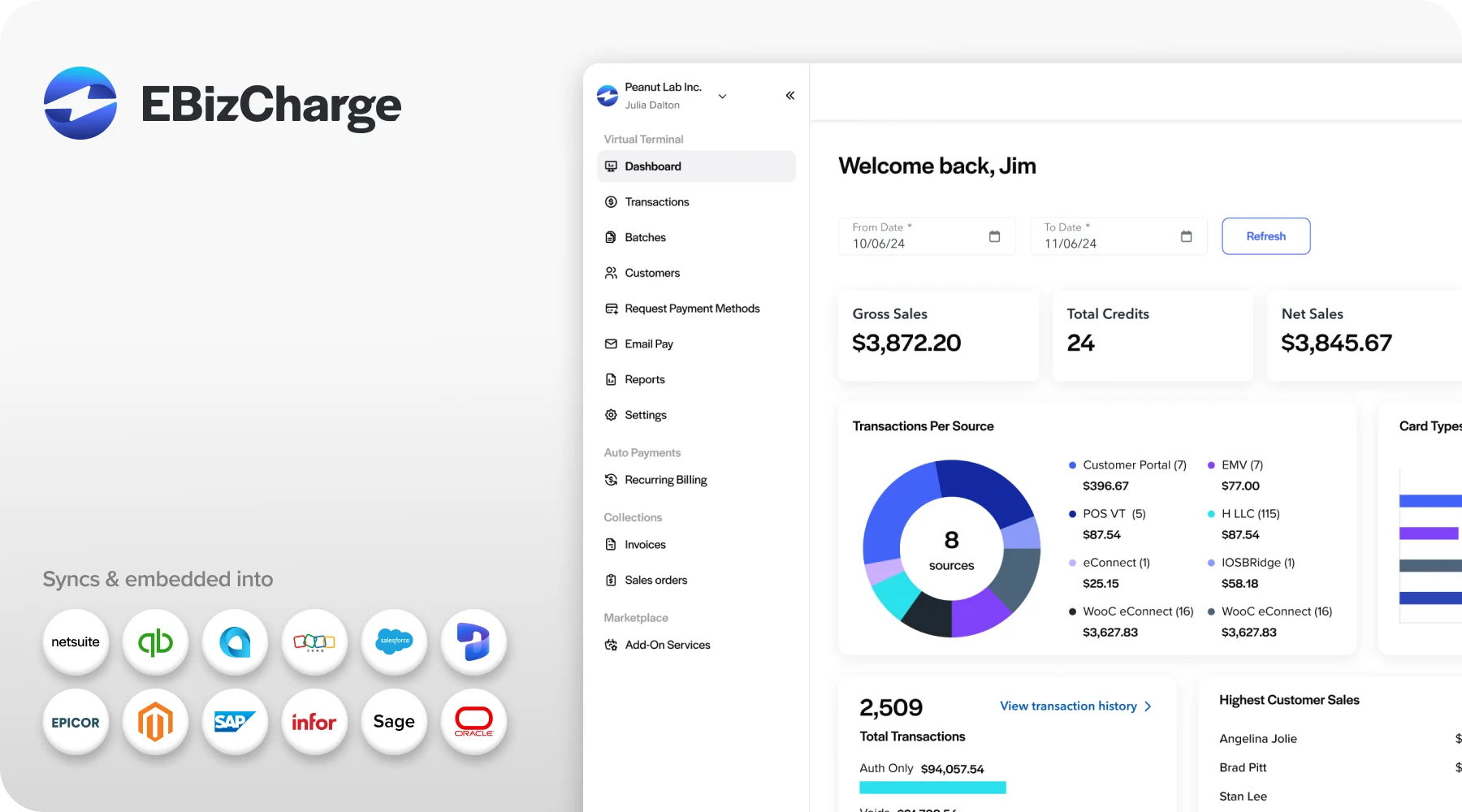The height and width of the screenshot is (812, 1462).
Task: Click the SAP integration icon
Action: pos(235,721)
